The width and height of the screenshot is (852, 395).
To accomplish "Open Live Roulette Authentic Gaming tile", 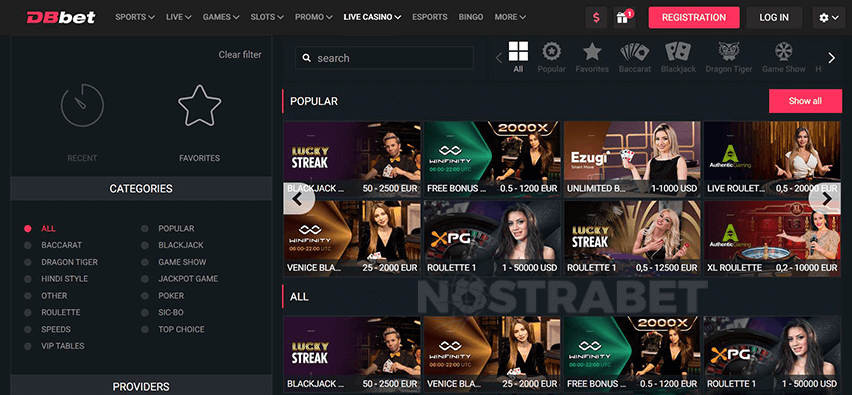I will tap(772, 159).
